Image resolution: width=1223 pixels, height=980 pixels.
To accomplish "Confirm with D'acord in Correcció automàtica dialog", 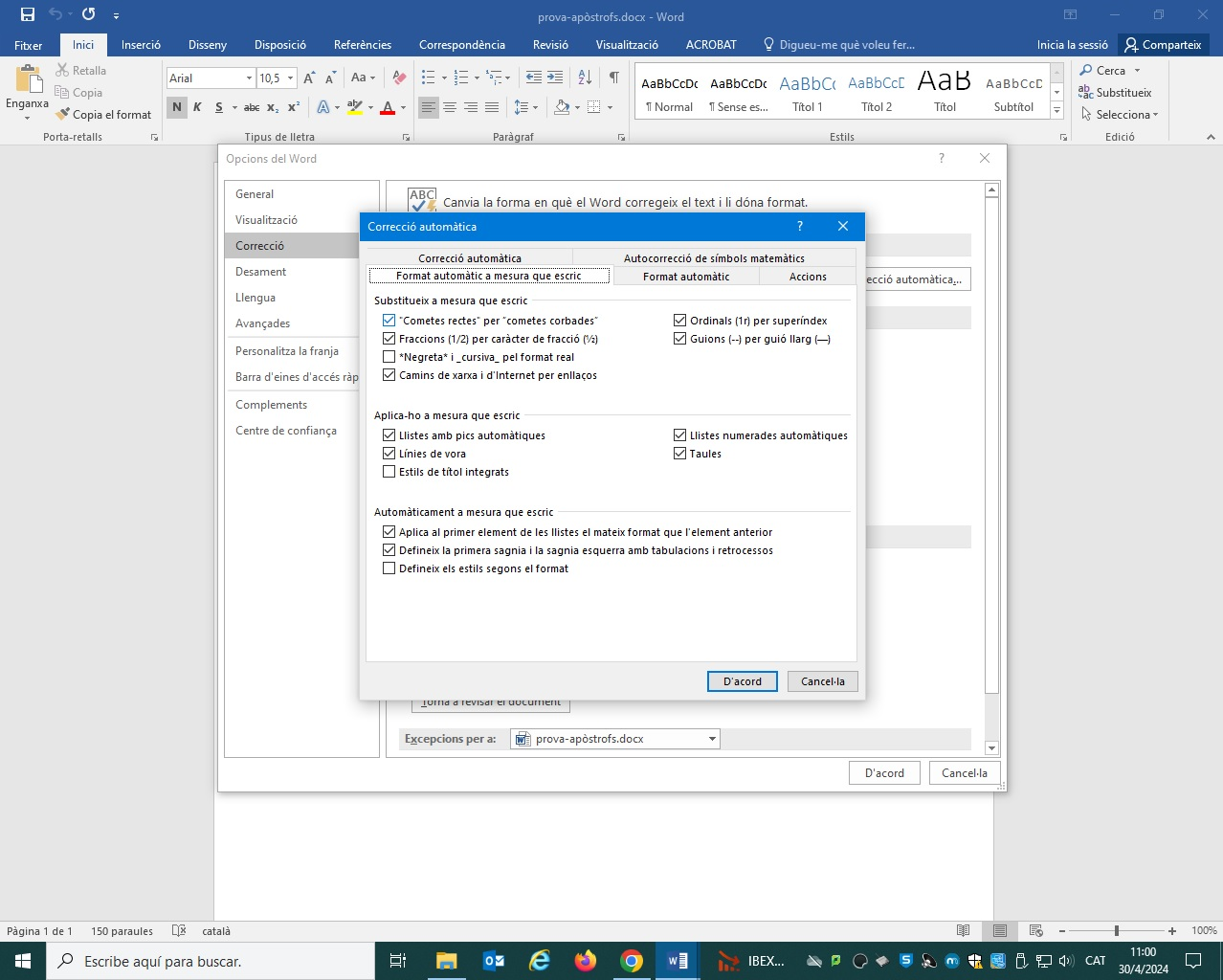I will [x=742, y=681].
